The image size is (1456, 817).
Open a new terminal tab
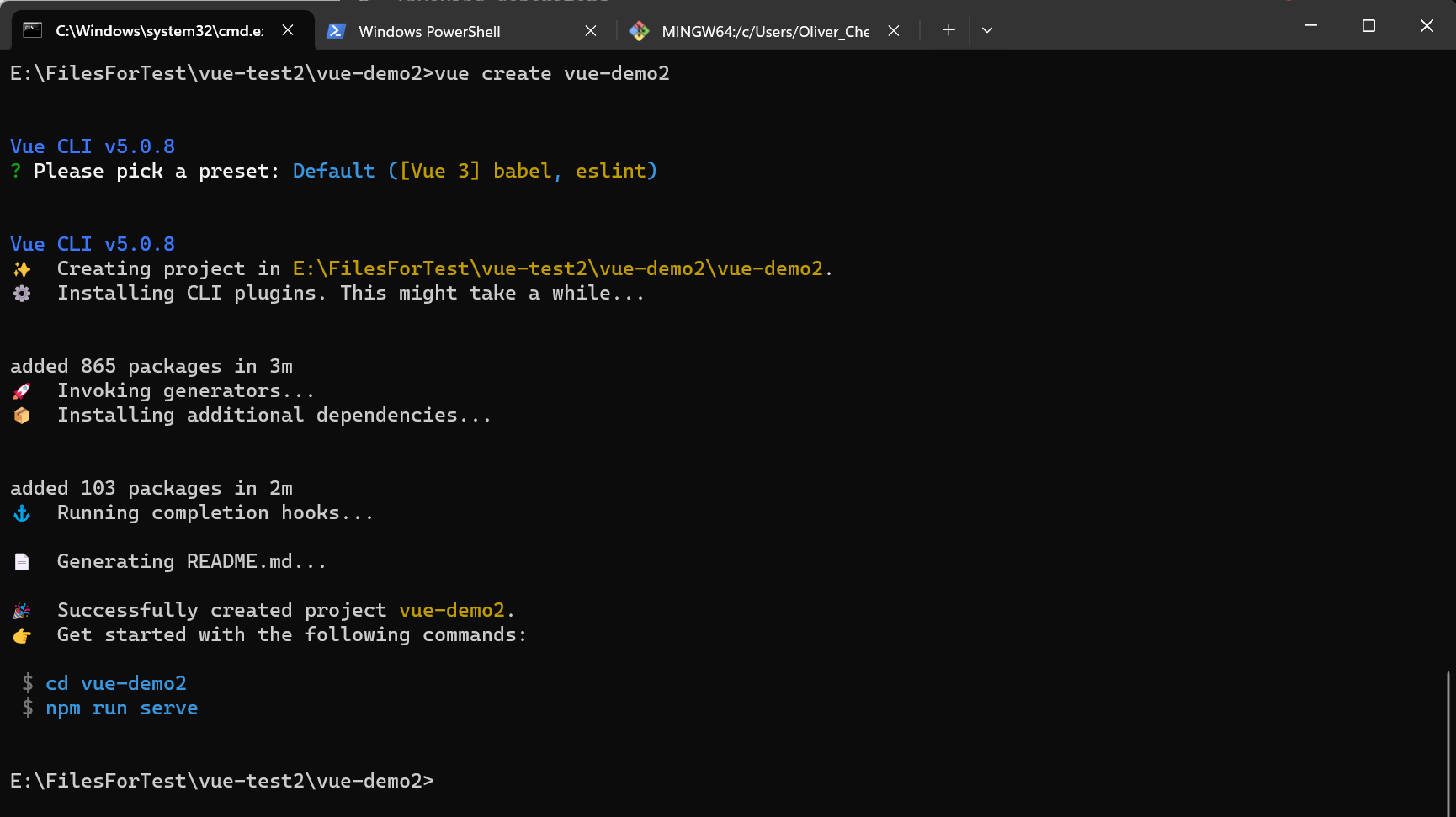tap(949, 30)
